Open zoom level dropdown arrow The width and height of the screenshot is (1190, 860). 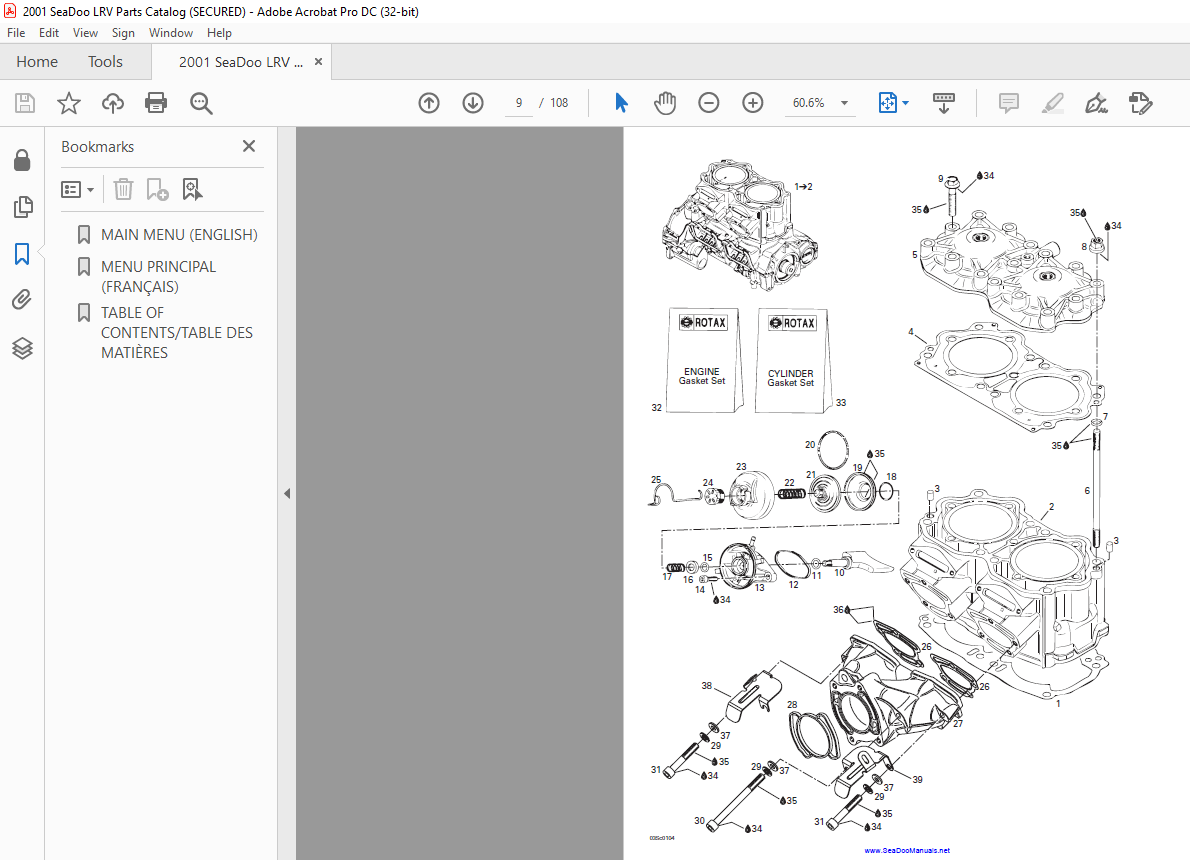[x=844, y=103]
